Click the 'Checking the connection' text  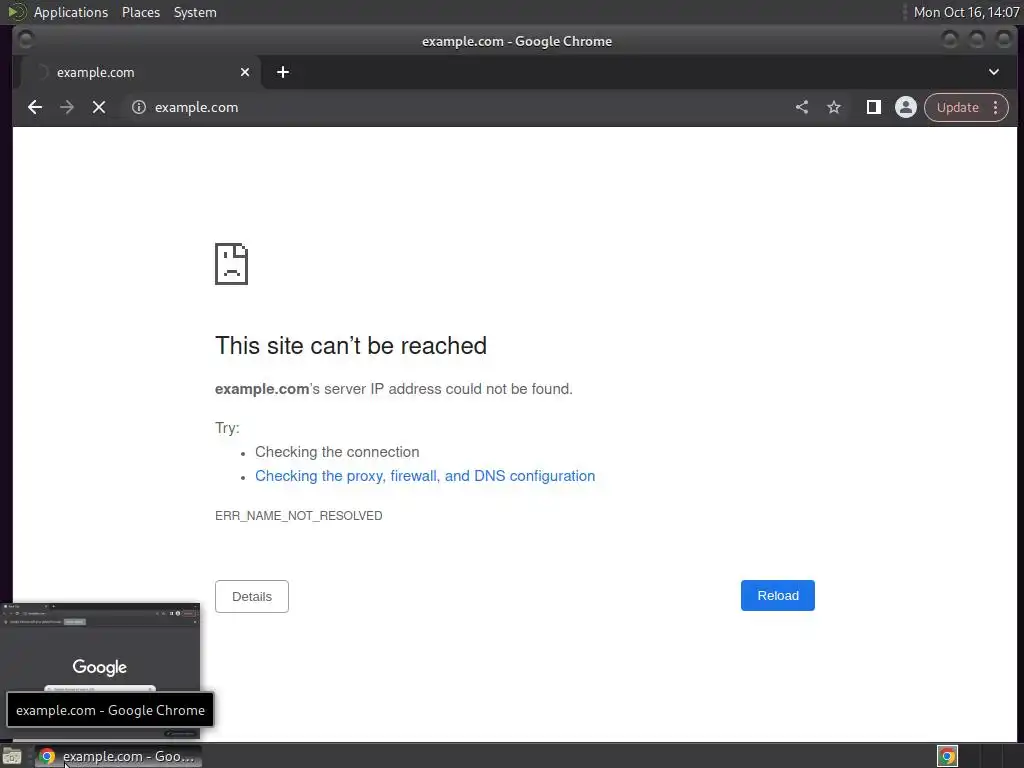pos(337,452)
